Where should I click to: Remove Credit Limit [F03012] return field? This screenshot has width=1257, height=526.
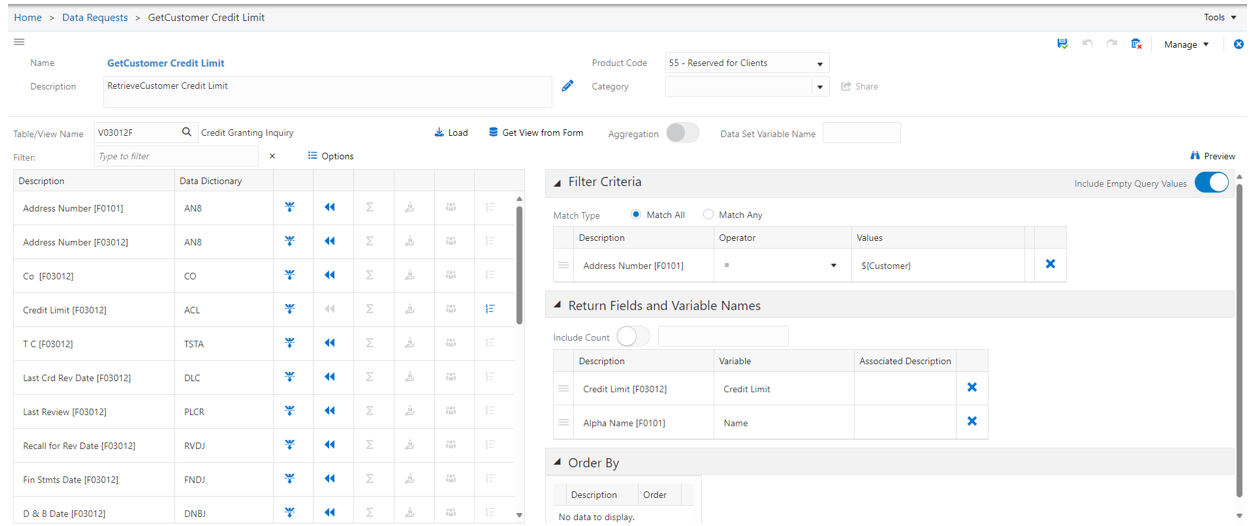point(972,388)
